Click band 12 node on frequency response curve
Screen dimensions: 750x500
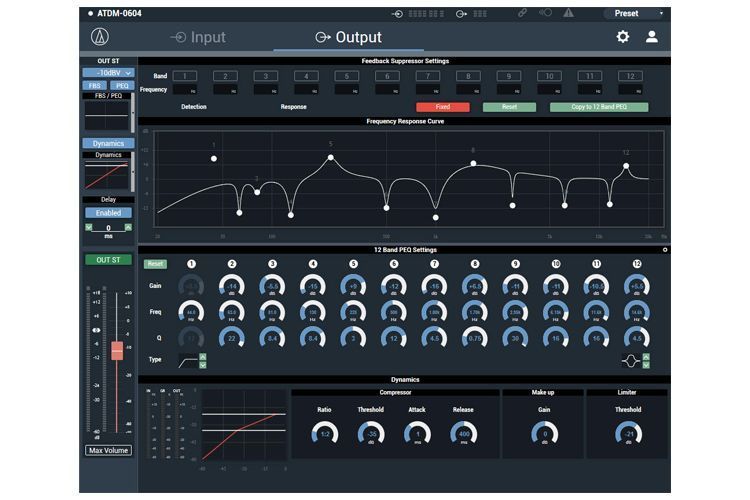[626, 166]
